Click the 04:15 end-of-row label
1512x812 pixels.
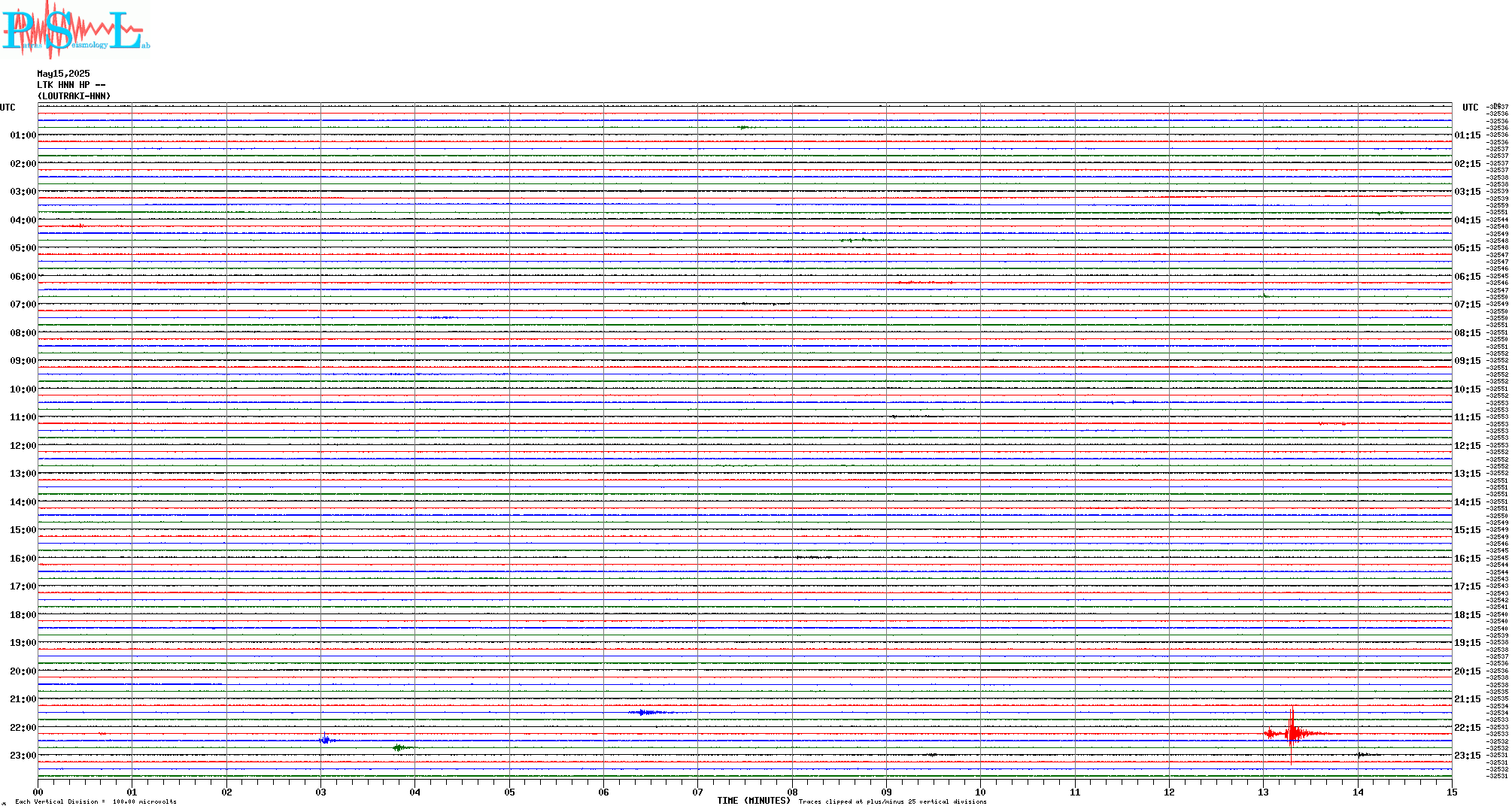tap(1468, 220)
